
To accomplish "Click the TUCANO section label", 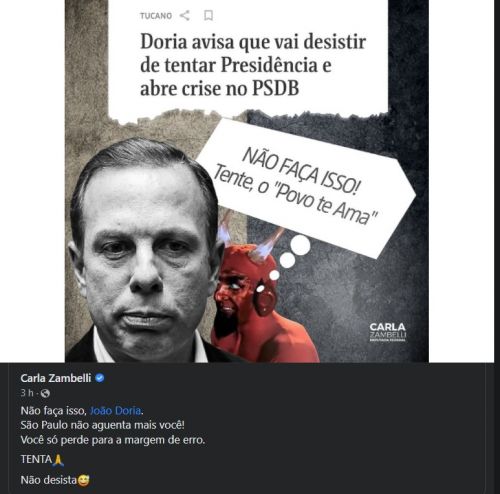I will pos(156,16).
